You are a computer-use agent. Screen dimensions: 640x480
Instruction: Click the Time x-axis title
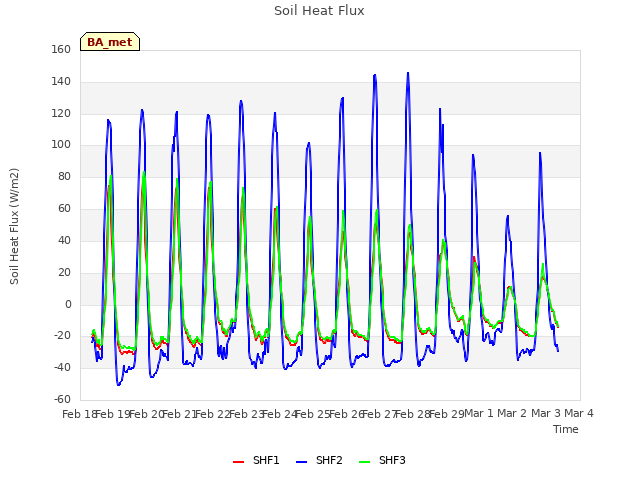[x=566, y=429]
